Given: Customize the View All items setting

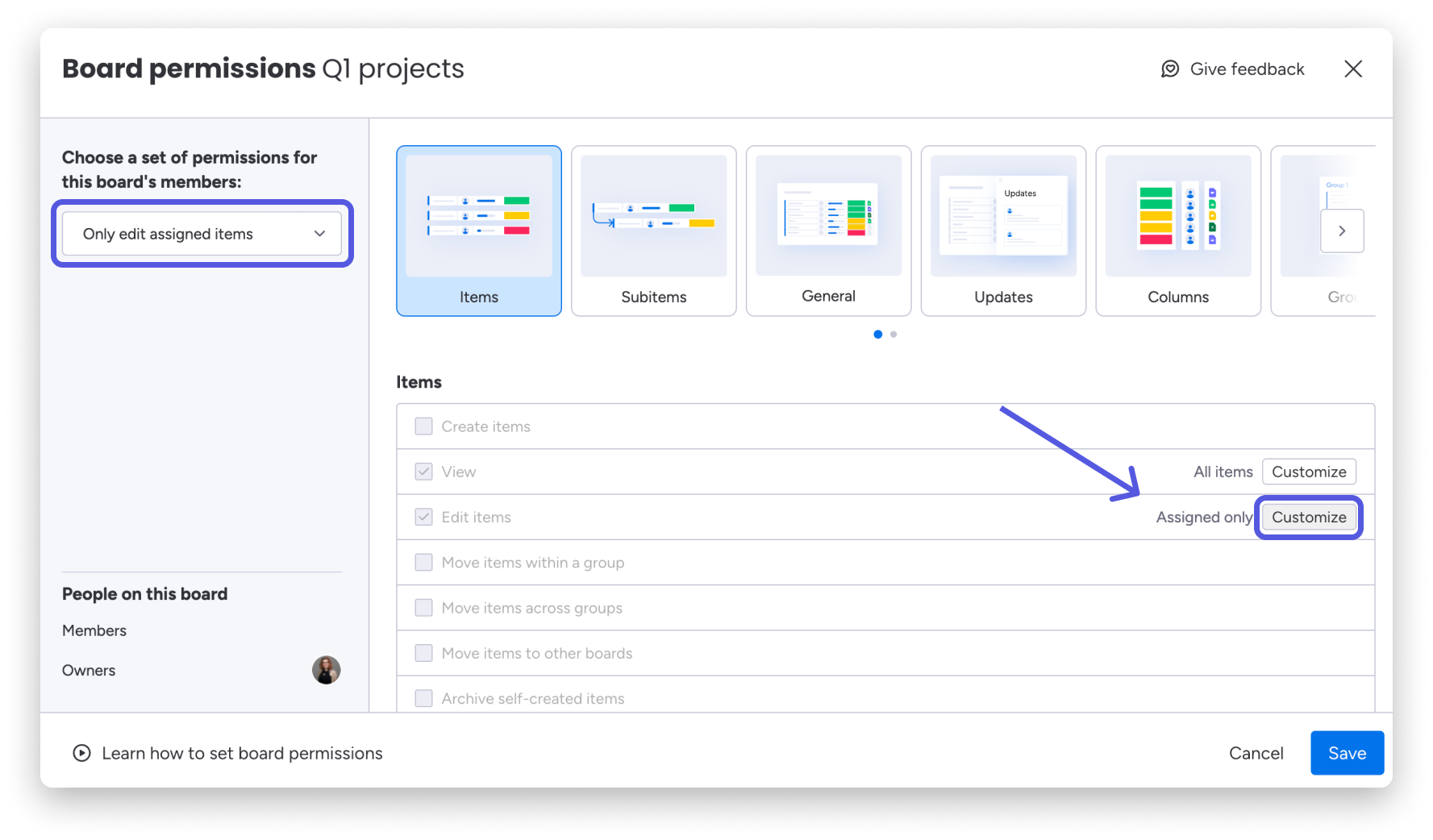Looking at the screenshot, I should coord(1308,472).
